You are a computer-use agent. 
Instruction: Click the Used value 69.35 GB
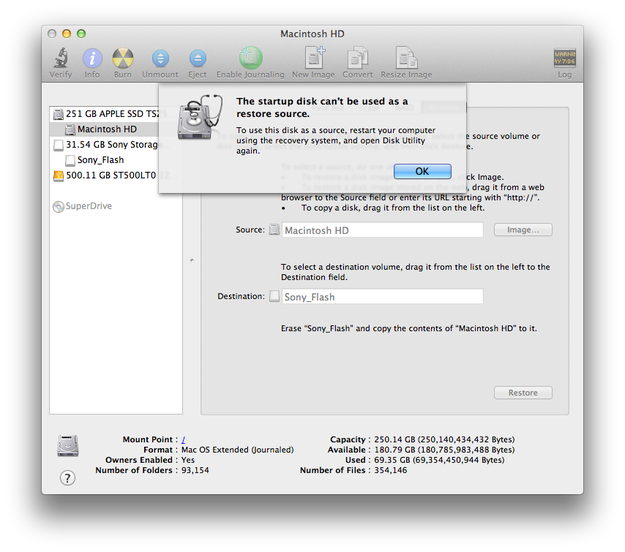pyautogui.click(x=439, y=460)
